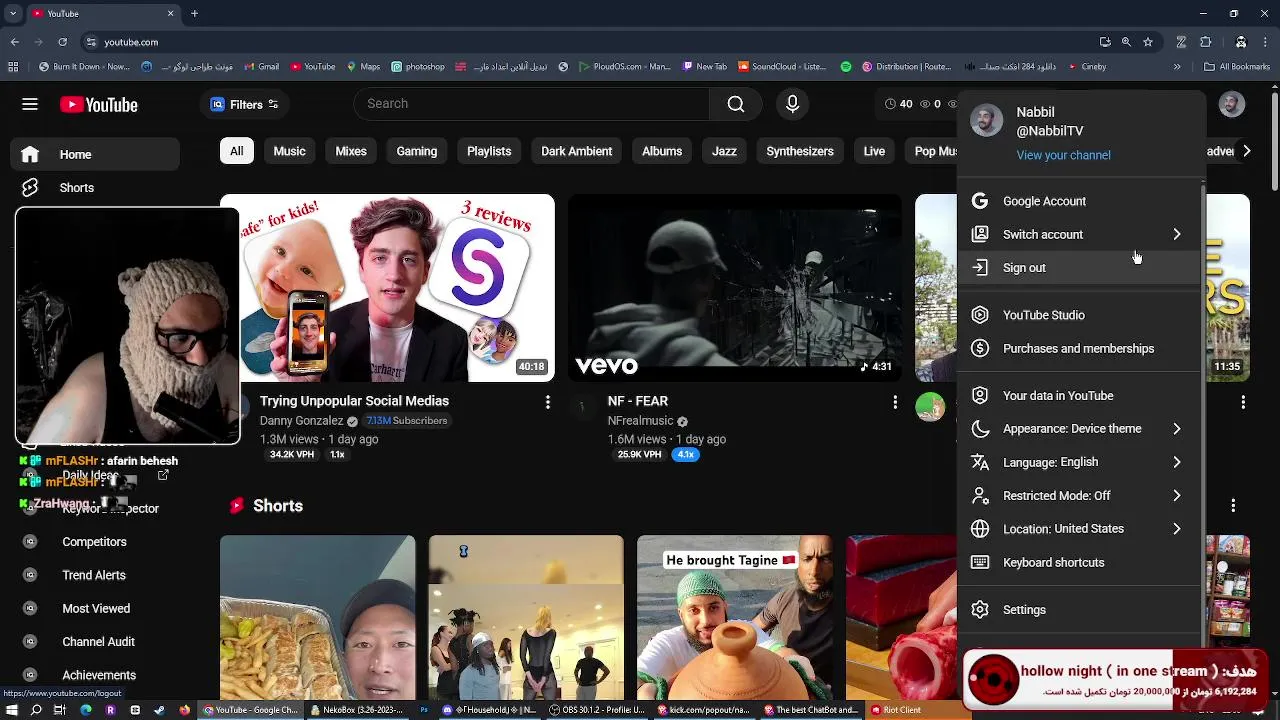Screen dimensions: 1280x720
Task: Click the Google Account icon in menu
Action: point(980,201)
